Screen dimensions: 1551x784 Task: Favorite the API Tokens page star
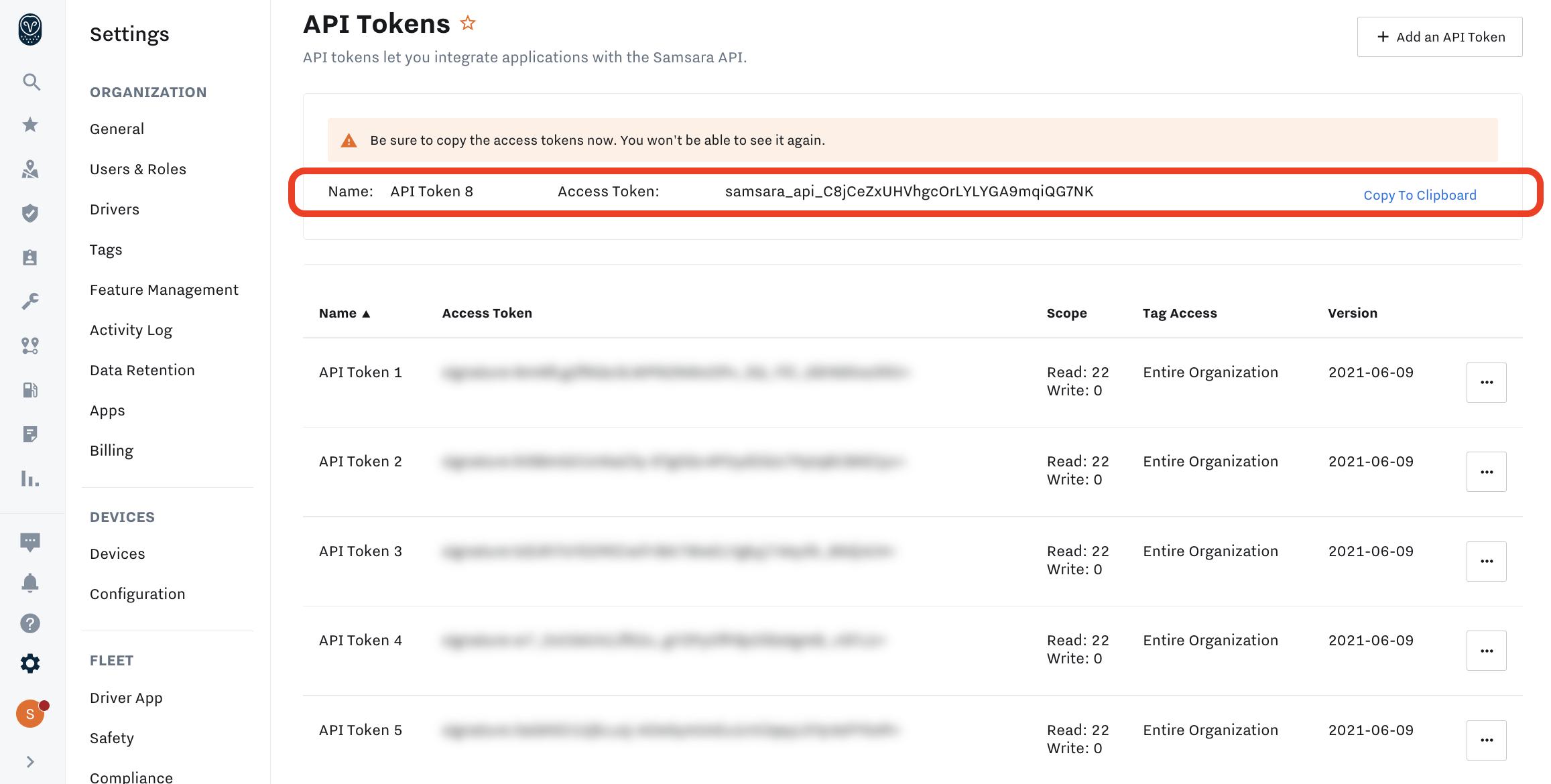468,23
